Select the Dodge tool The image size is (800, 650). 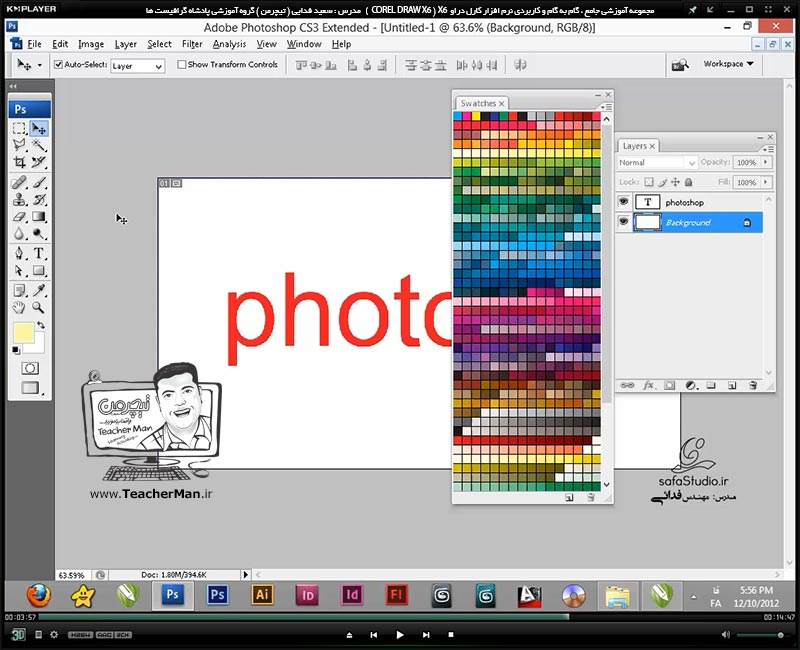(x=39, y=234)
